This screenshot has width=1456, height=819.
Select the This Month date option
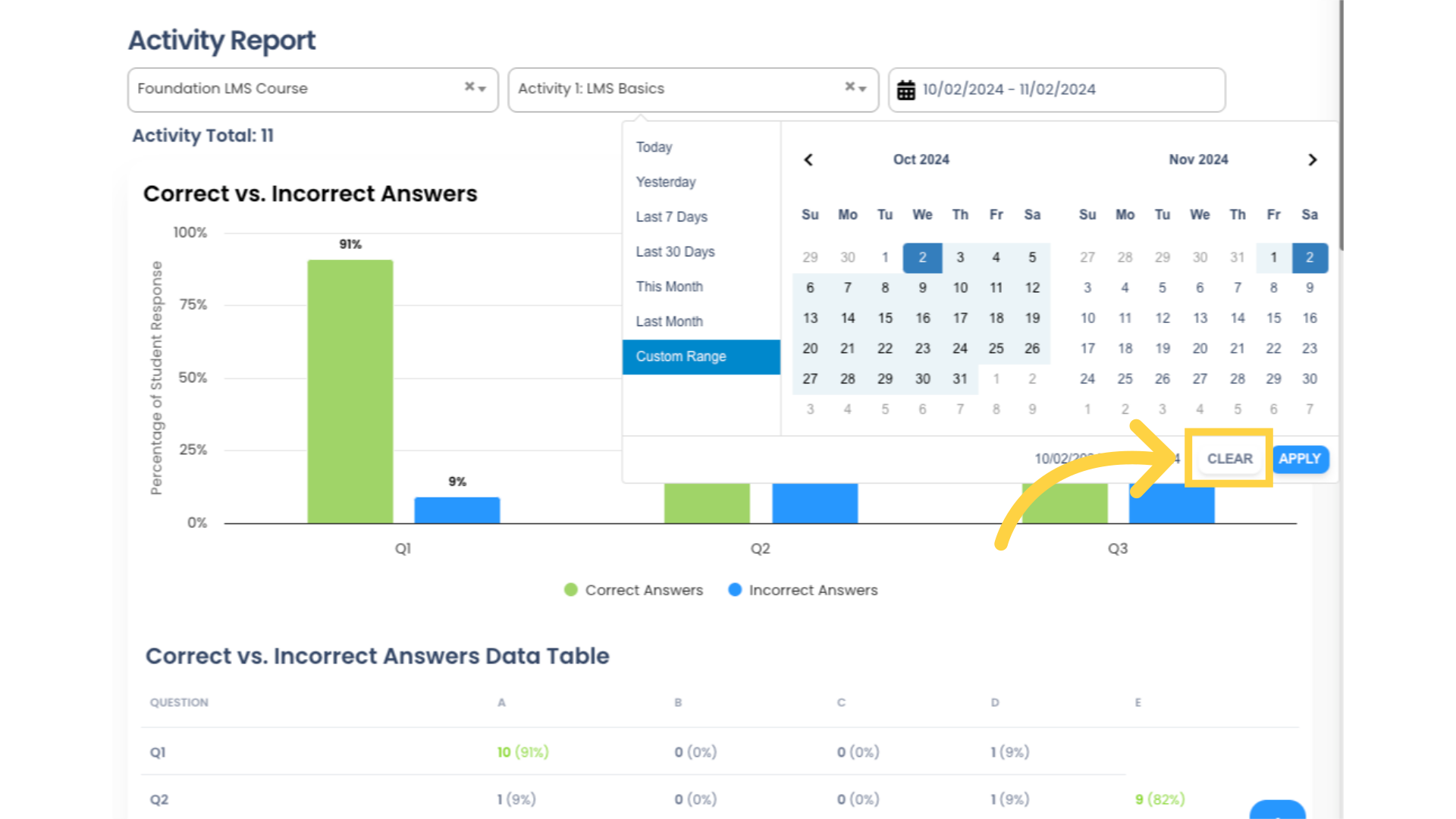click(669, 286)
